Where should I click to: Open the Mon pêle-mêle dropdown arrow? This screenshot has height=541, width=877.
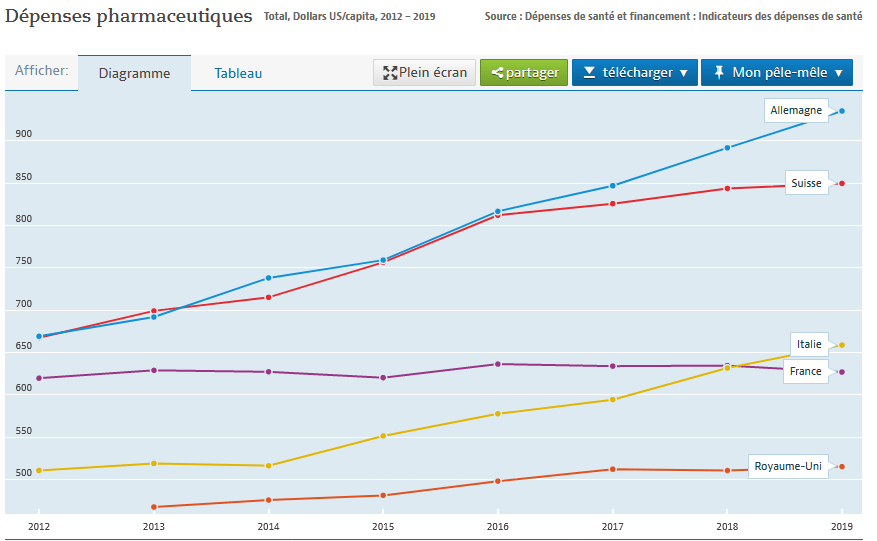pyautogui.click(x=838, y=73)
